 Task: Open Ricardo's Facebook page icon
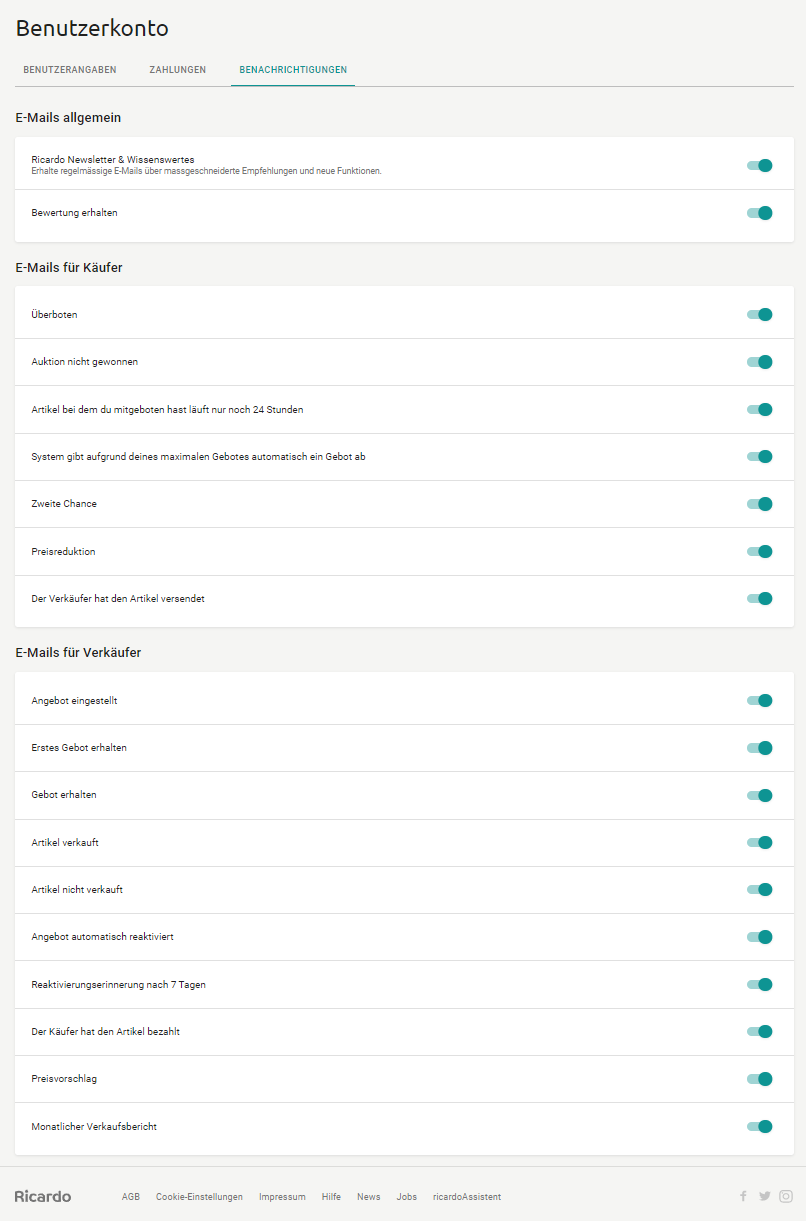click(x=743, y=1196)
